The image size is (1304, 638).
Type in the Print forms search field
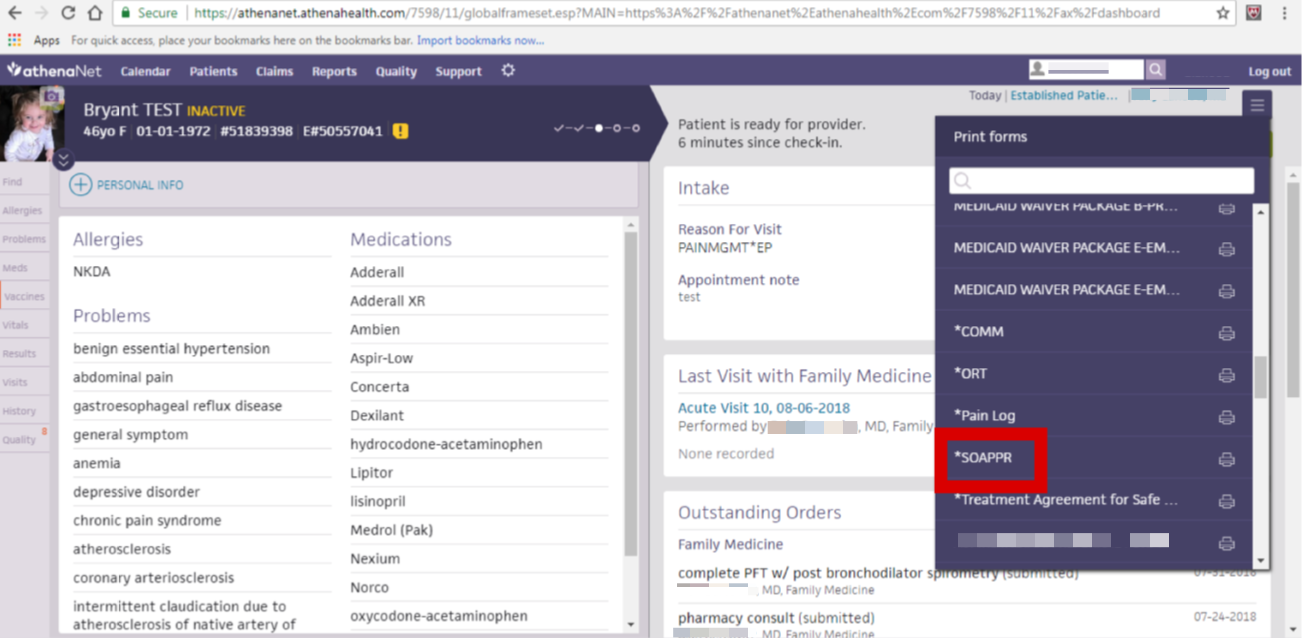point(1101,180)
